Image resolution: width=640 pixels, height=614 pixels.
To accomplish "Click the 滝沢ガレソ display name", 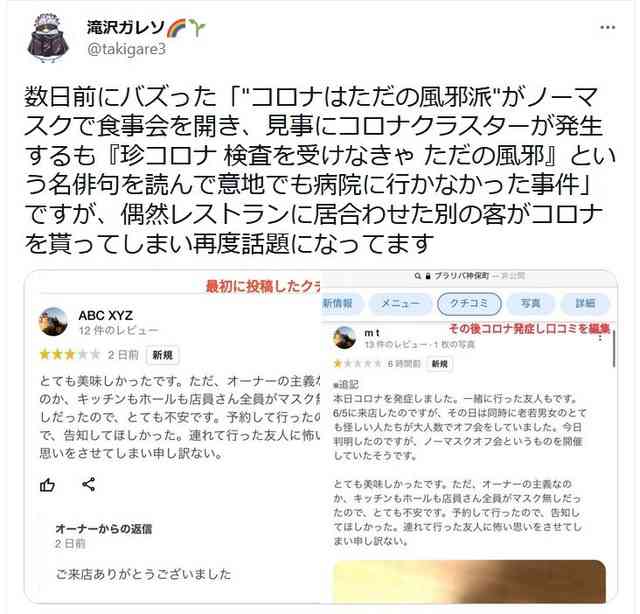I will (x=126, y=28).
